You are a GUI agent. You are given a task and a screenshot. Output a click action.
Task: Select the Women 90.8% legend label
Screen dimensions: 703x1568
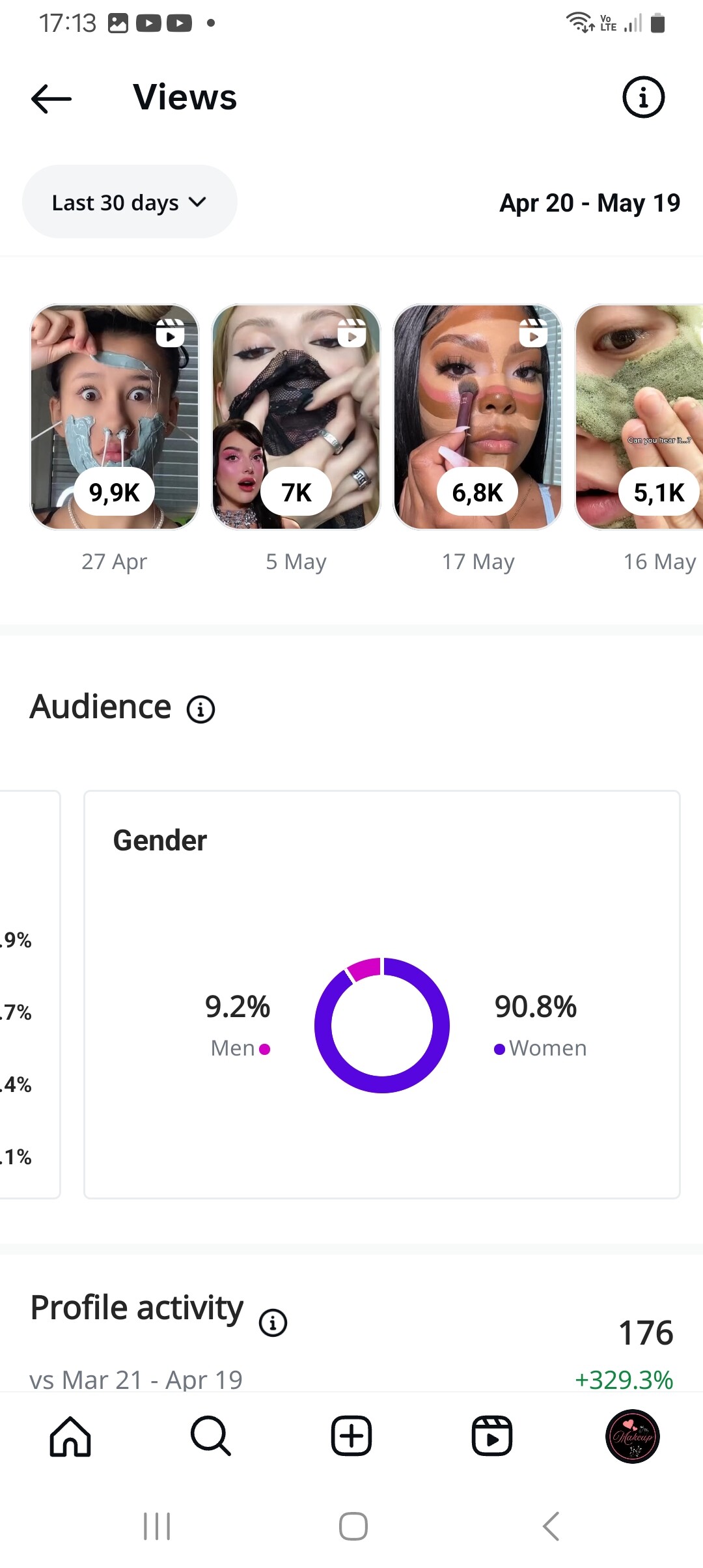pyautogui.click(x=540, y=1048)
